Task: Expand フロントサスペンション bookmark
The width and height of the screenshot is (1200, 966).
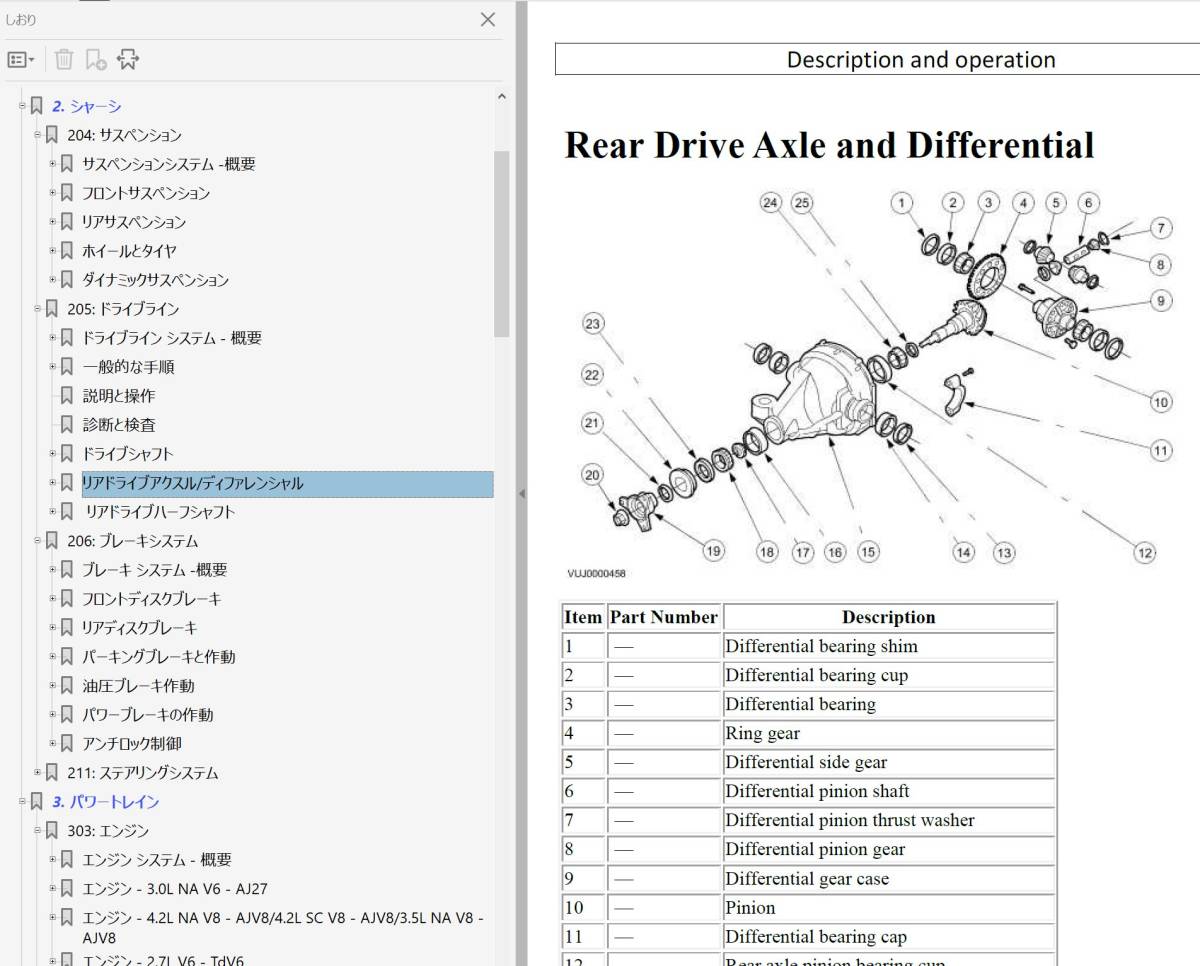Action: click(x=53, y=192)
